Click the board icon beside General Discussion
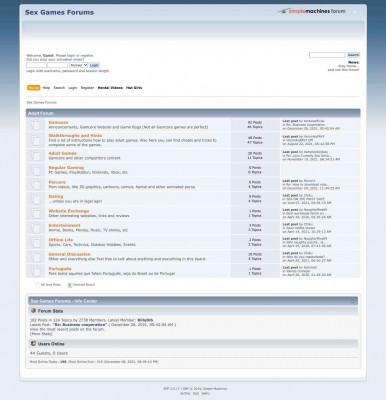Screen dimensions: 386x400 coord(35,257)
